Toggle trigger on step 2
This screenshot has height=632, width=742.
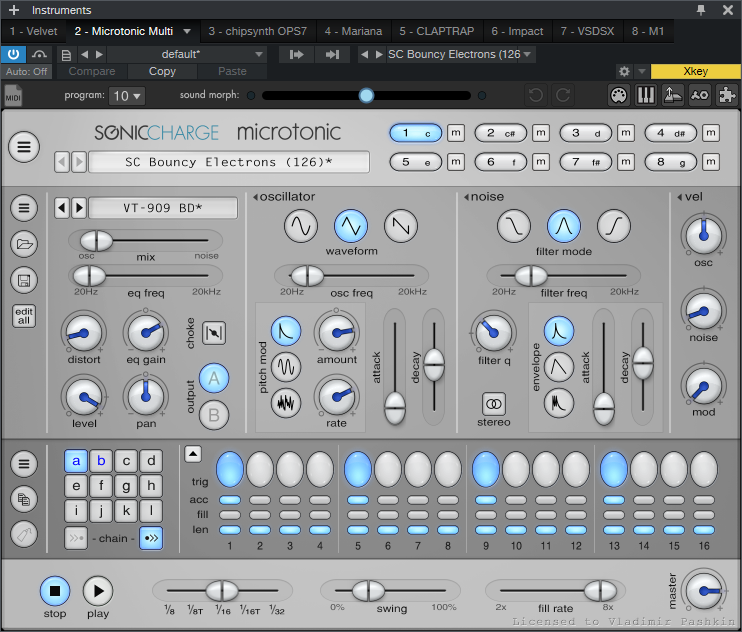tap(259, 469)
